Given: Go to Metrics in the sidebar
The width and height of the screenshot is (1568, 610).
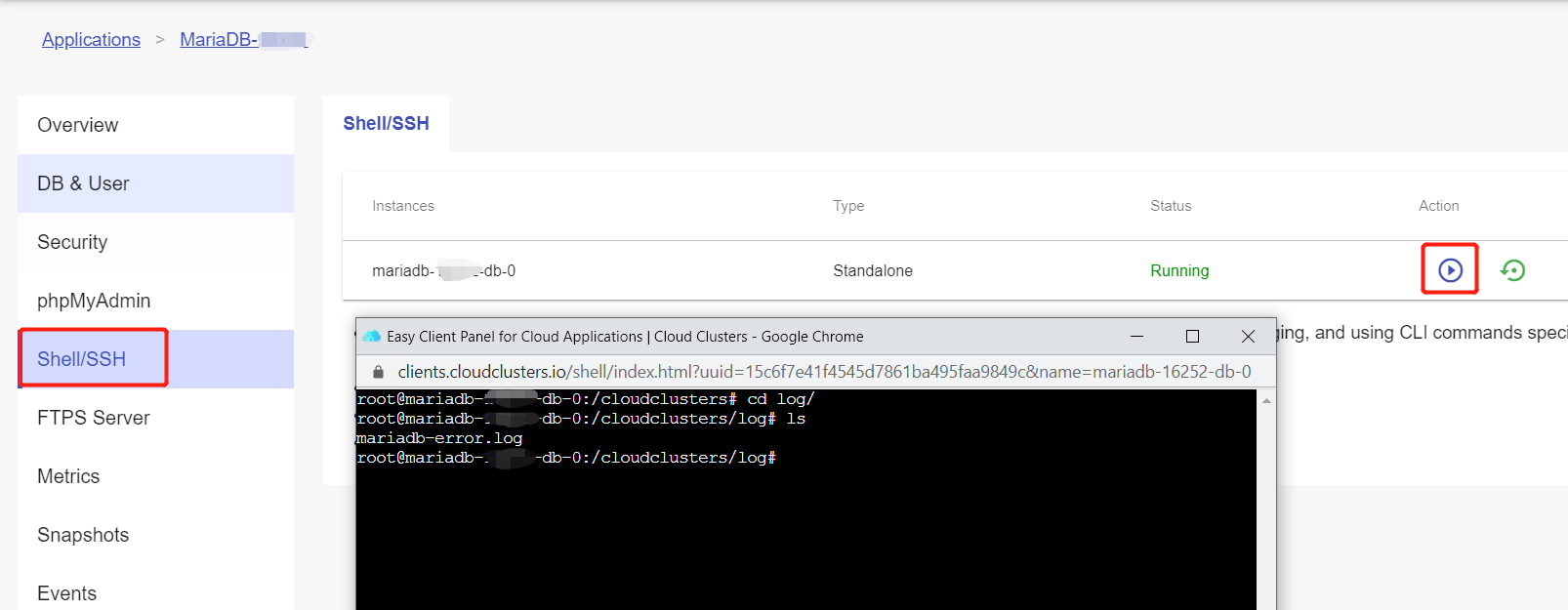Looking at the screenshot, I should coord(68,476).
